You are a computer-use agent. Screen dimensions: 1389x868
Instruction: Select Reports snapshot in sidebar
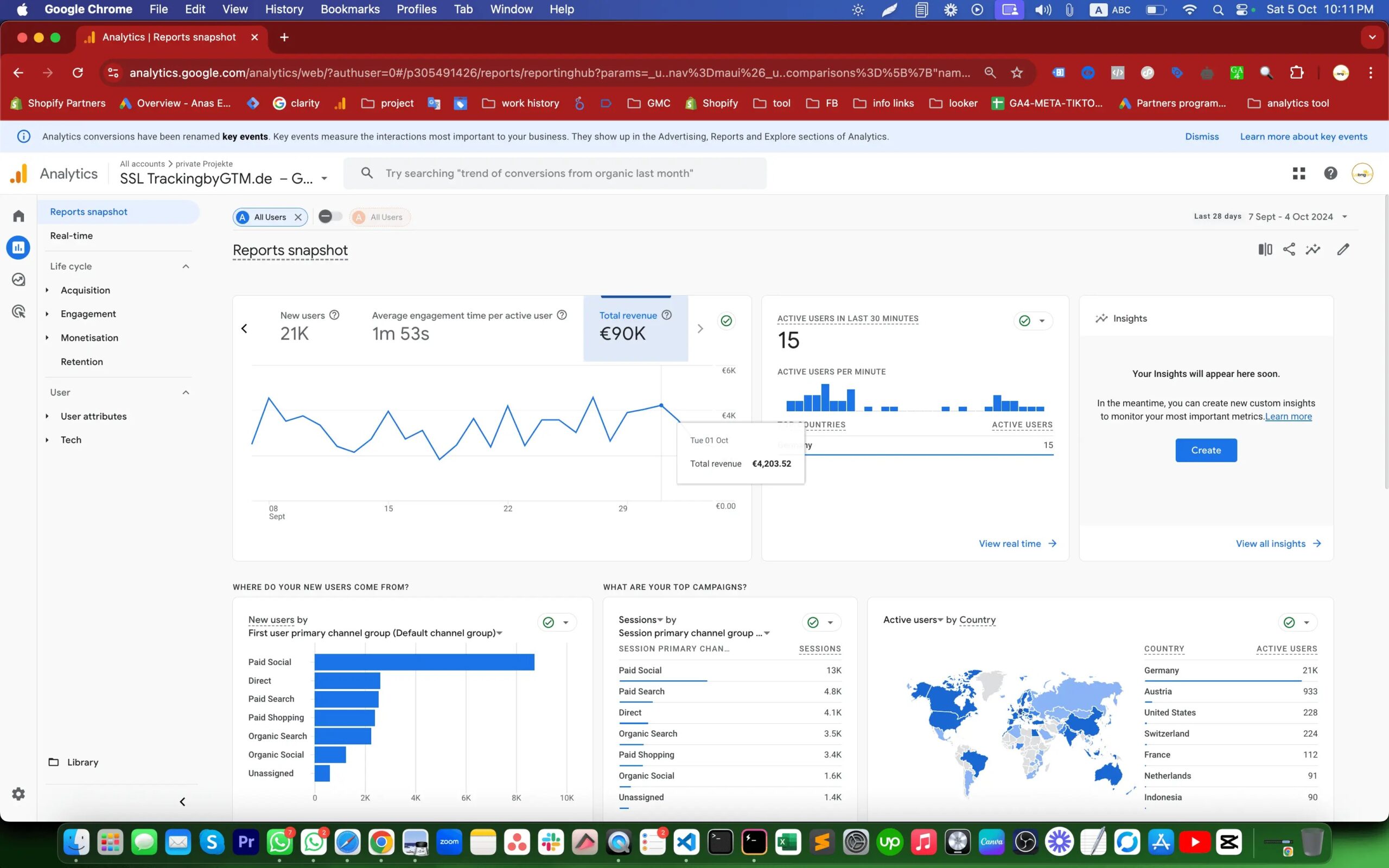click(x=118, y=212)
